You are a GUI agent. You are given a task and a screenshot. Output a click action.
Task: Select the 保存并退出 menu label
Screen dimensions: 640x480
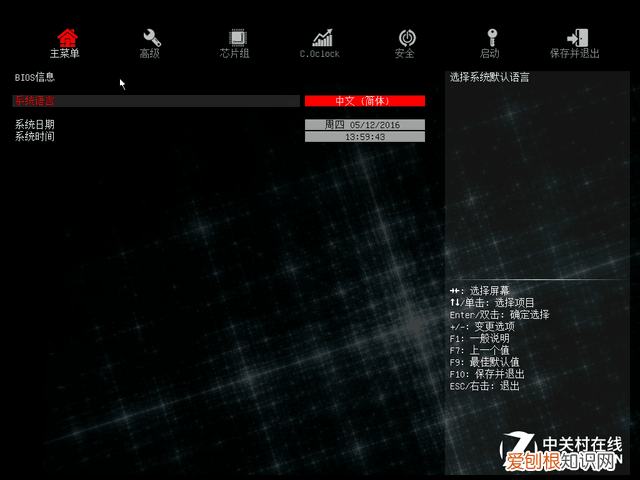pyautogui.click(x=575, y=54)
